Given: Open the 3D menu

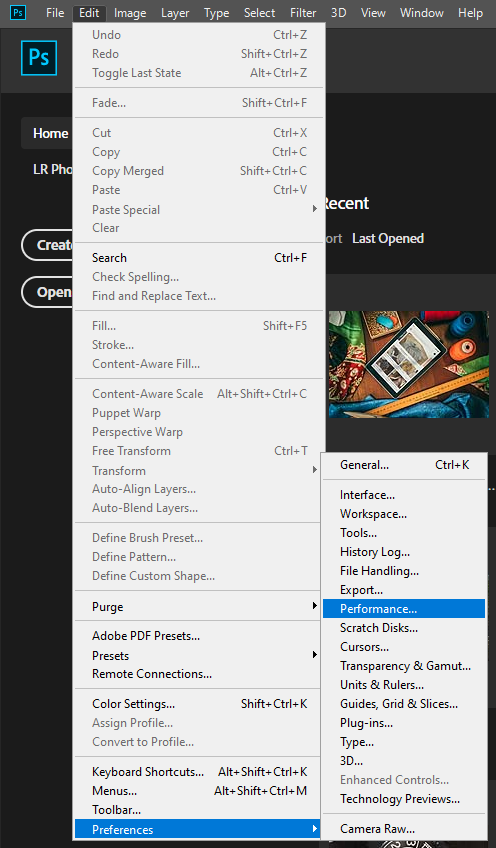Looking at the screenshot, I should pyautogui.click(x=339, y=12).
